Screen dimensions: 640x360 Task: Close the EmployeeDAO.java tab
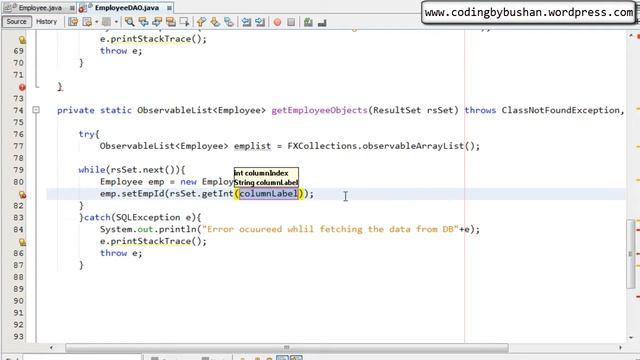pos(169,8)
